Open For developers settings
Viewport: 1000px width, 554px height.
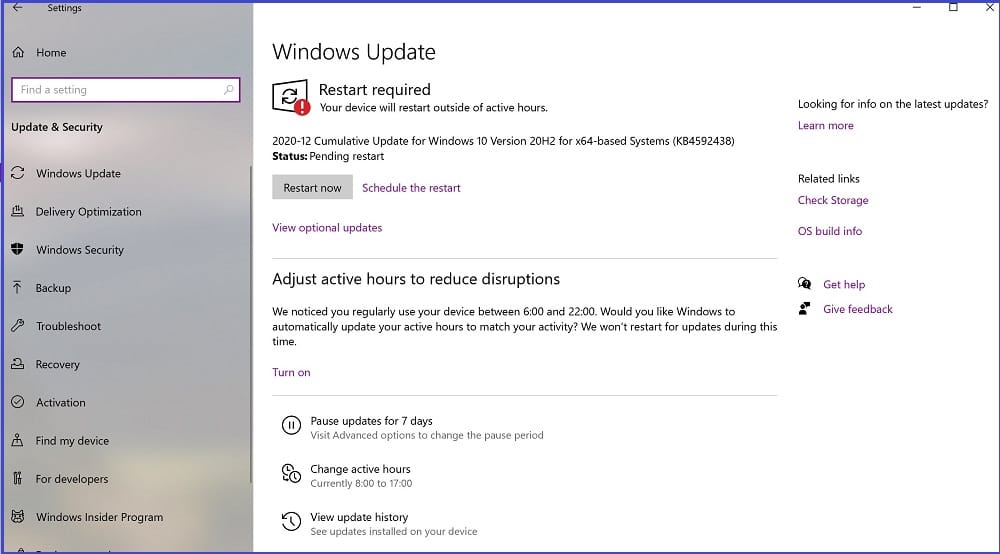pos(72,479)
